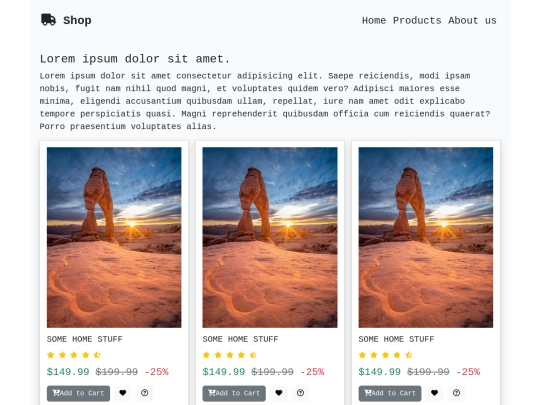The width and height of the screenshot is (540, 405).
Task: Click the star rating on first product
Action: [74, 355]
